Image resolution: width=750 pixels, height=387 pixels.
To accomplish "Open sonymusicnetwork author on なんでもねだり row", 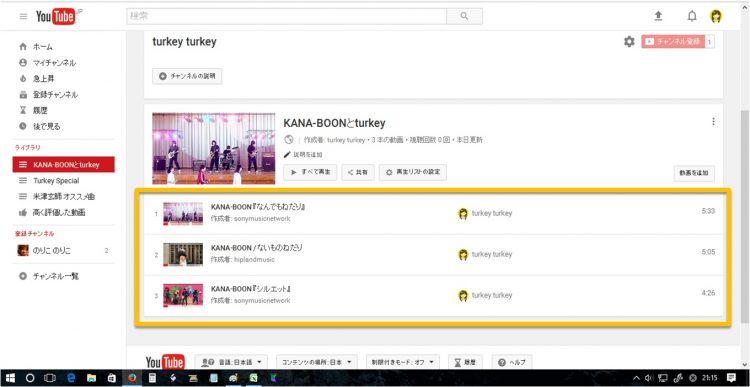I will click(x=262, y=219).
